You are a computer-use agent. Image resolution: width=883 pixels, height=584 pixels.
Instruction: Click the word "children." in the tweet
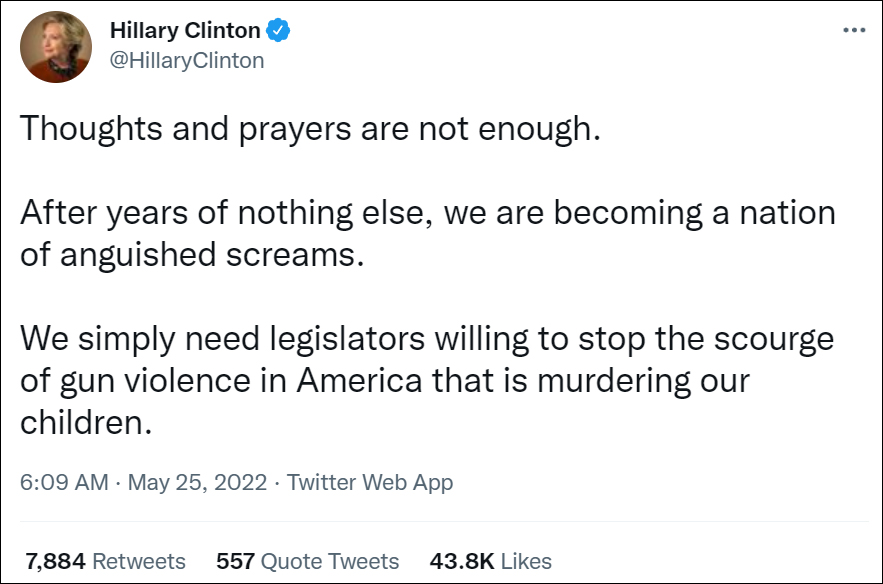pyautogui.click(x=86, y=421)
